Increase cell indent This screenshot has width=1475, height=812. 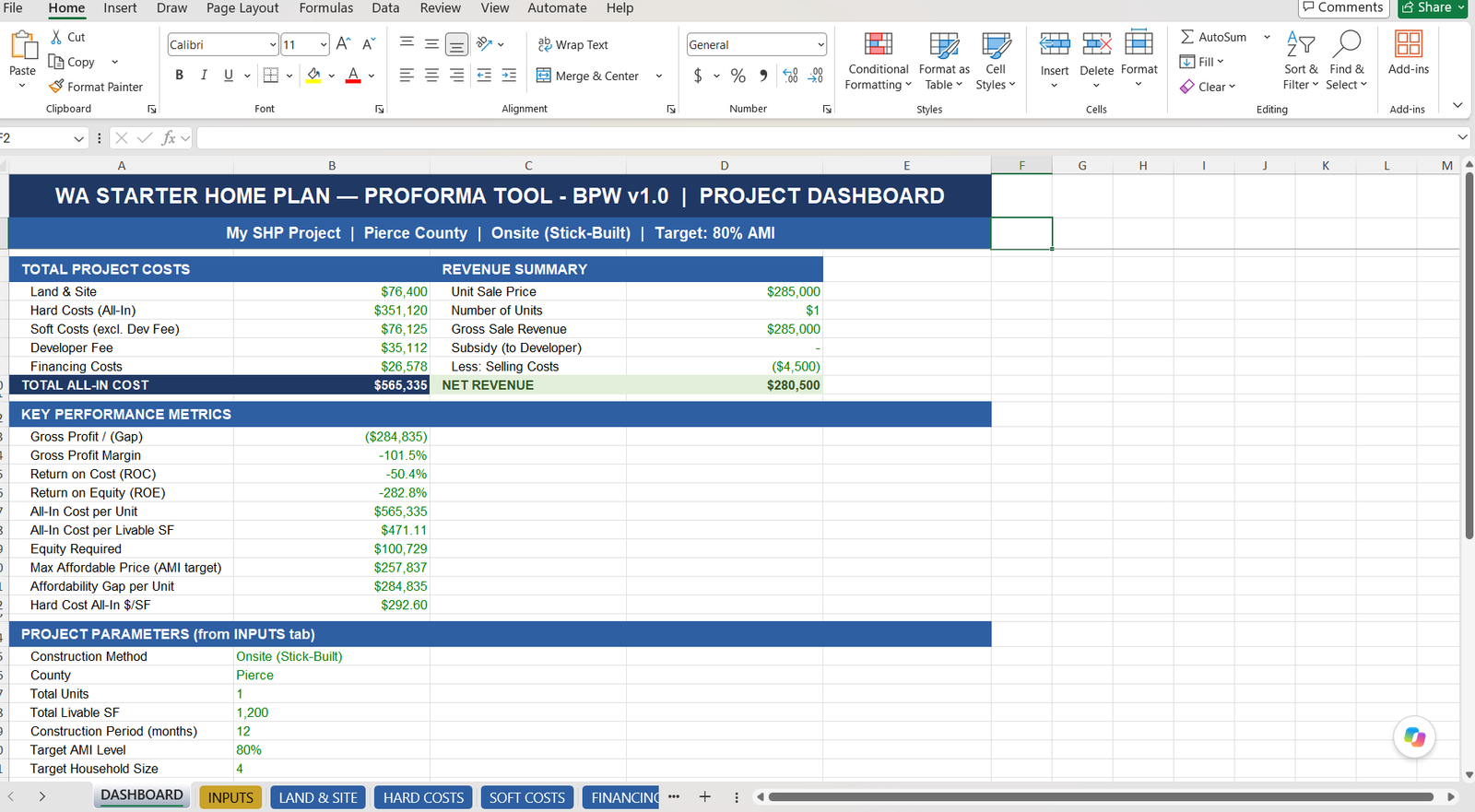pyautogui.click(x=509, y=76)
